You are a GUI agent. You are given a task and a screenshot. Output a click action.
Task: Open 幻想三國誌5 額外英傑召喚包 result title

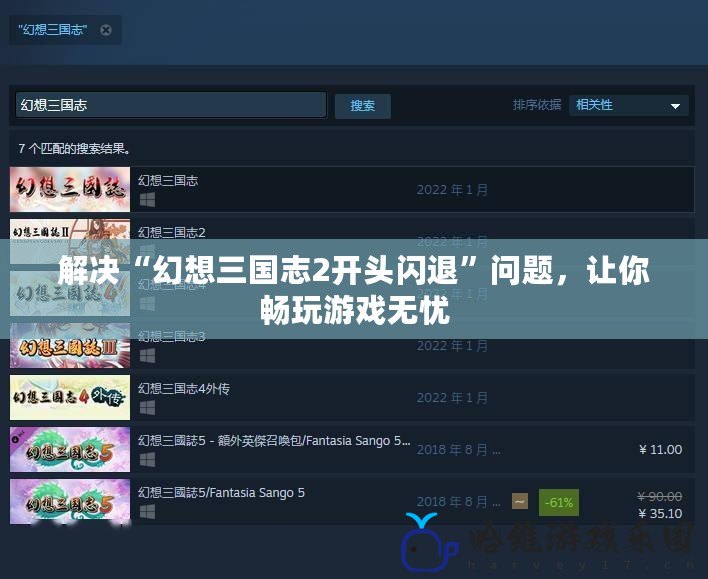[x=274, y=441]
